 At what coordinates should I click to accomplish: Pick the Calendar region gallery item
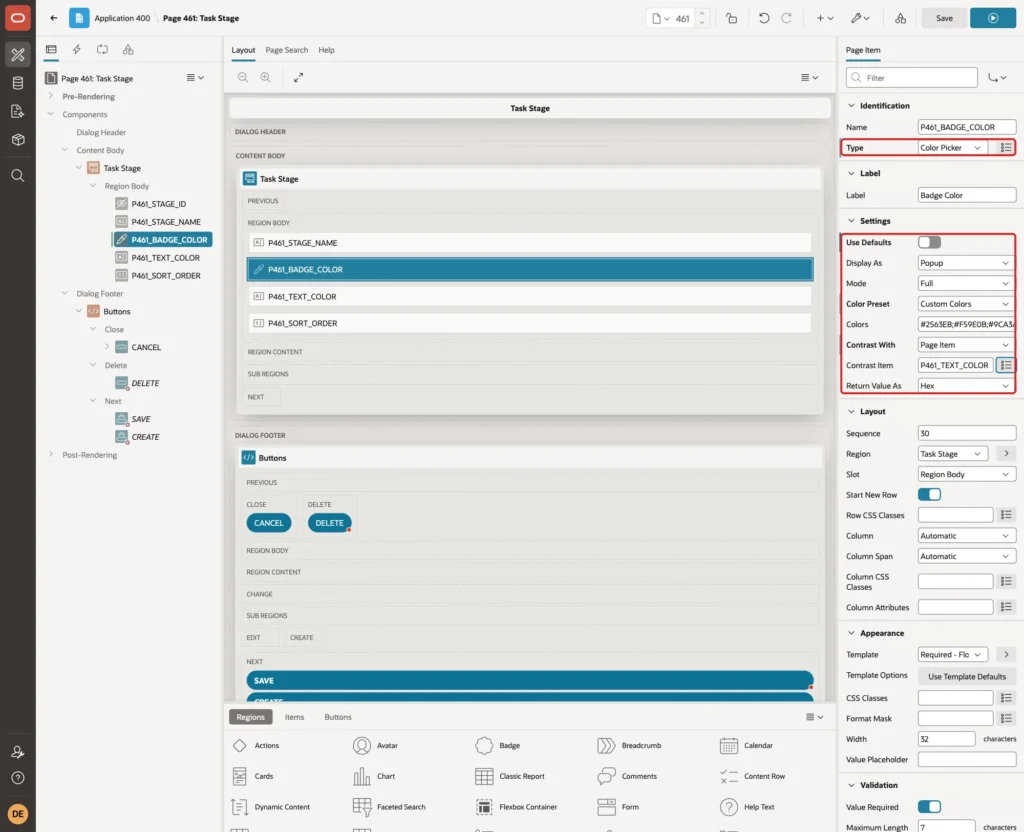coord(747,745)
